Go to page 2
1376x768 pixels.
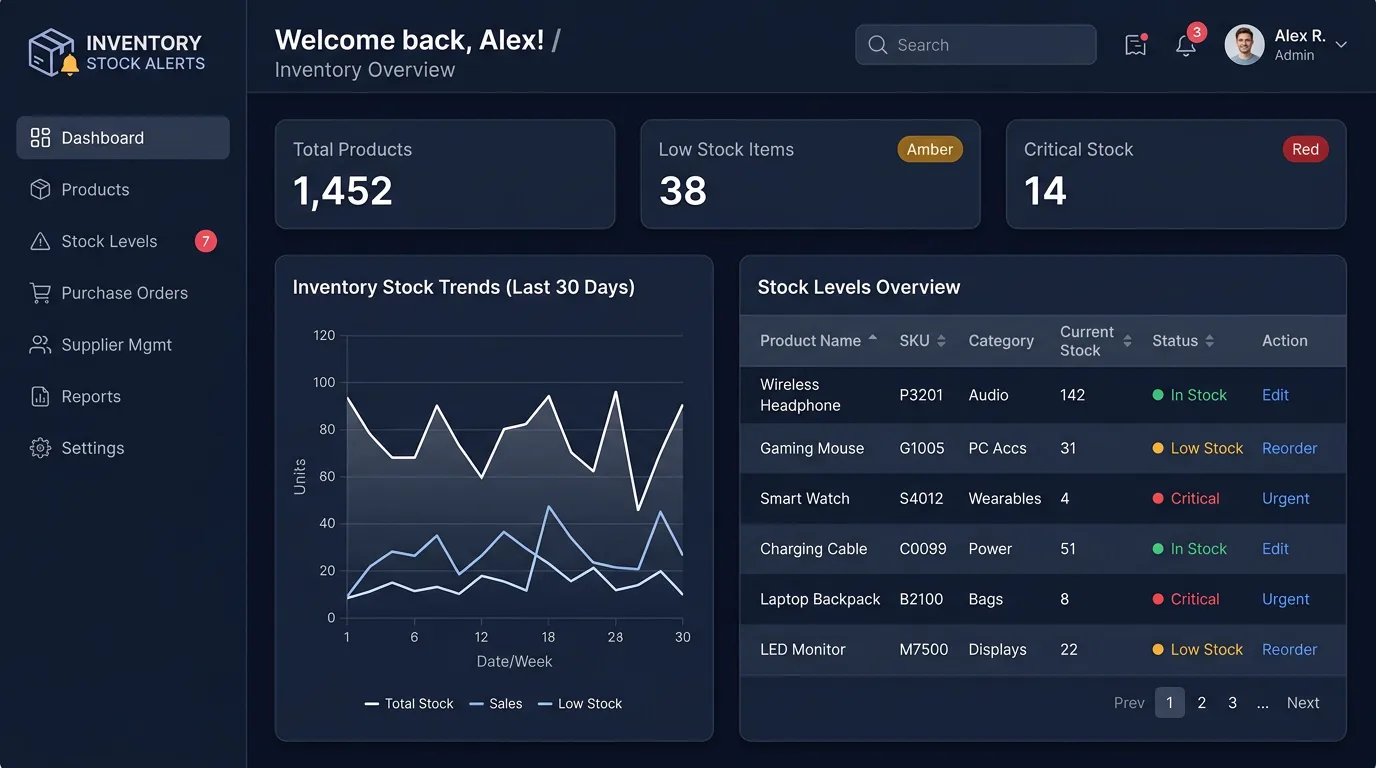(x=1201, y=703)
